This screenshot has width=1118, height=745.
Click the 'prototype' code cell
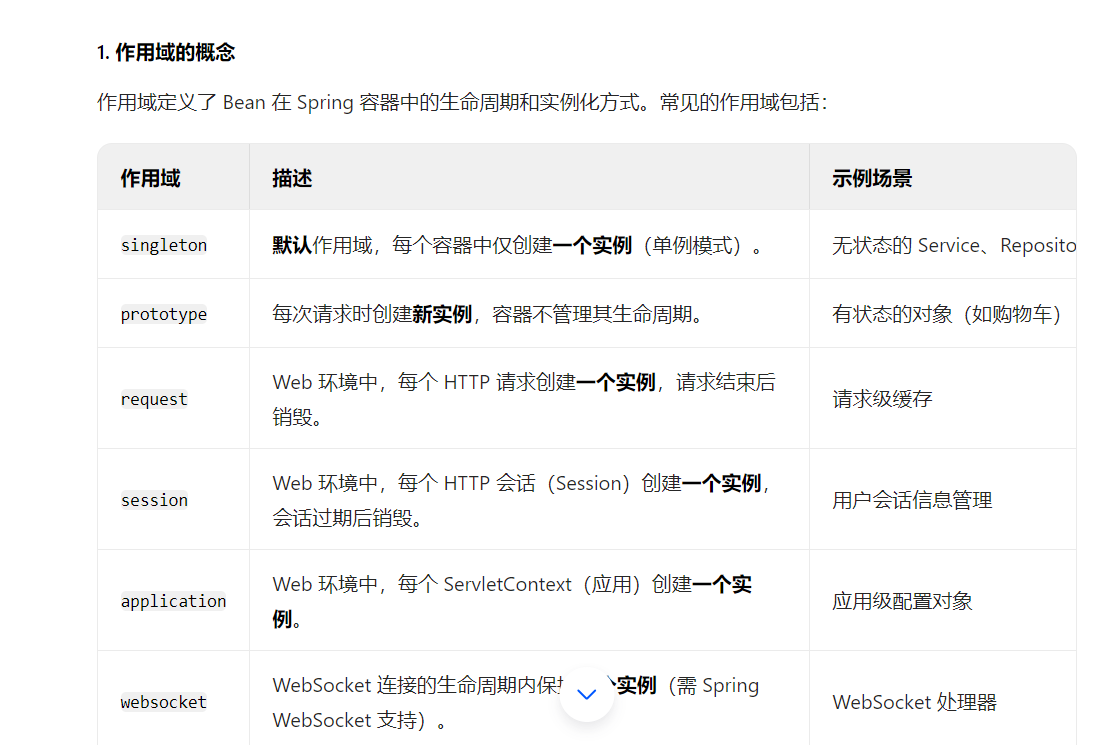[164, 314]
